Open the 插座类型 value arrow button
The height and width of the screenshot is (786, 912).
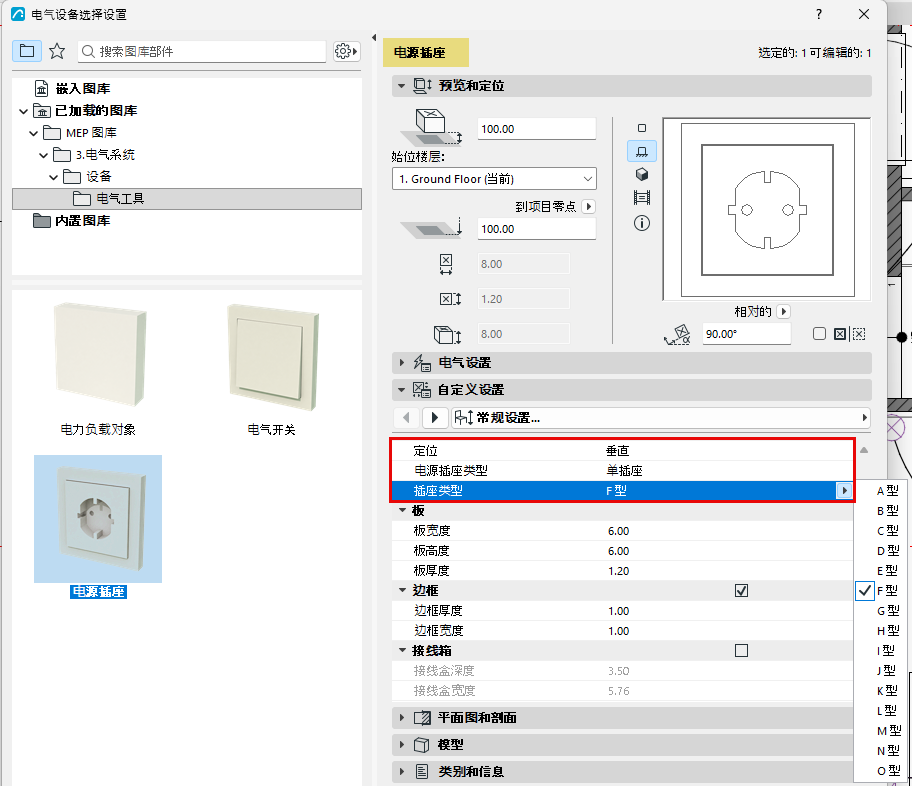(844, 490)
